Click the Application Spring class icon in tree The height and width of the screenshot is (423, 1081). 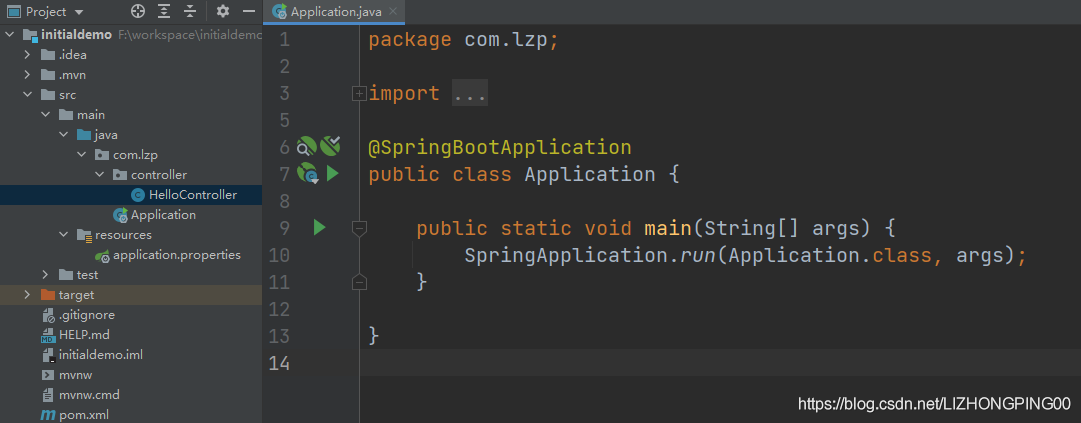click(x=120, y=215)
